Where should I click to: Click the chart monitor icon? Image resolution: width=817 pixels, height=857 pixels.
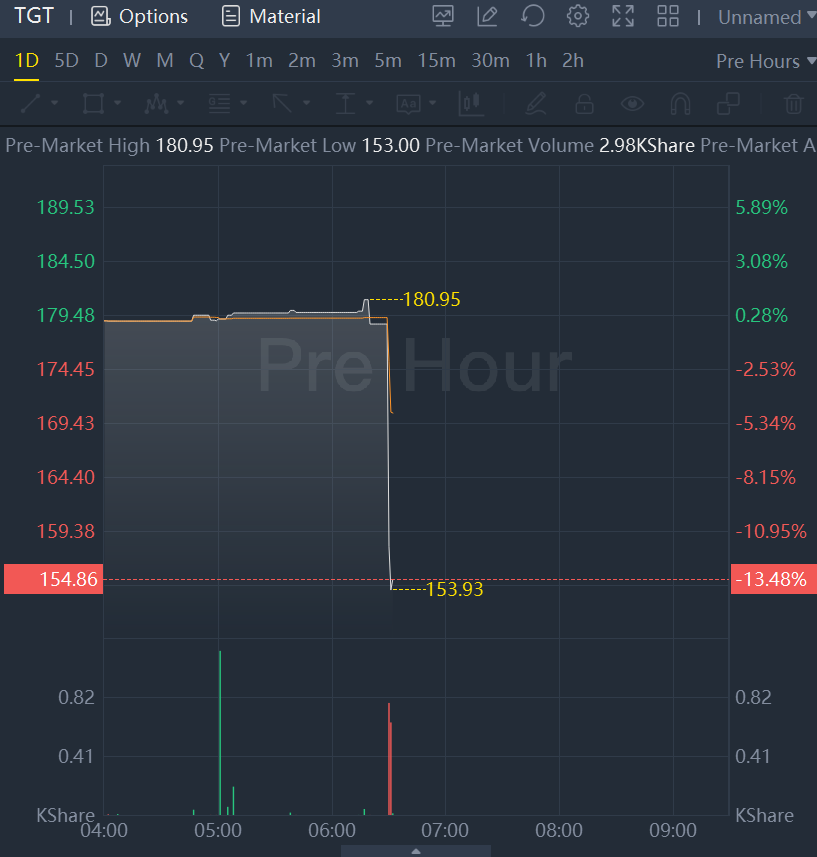443,16
